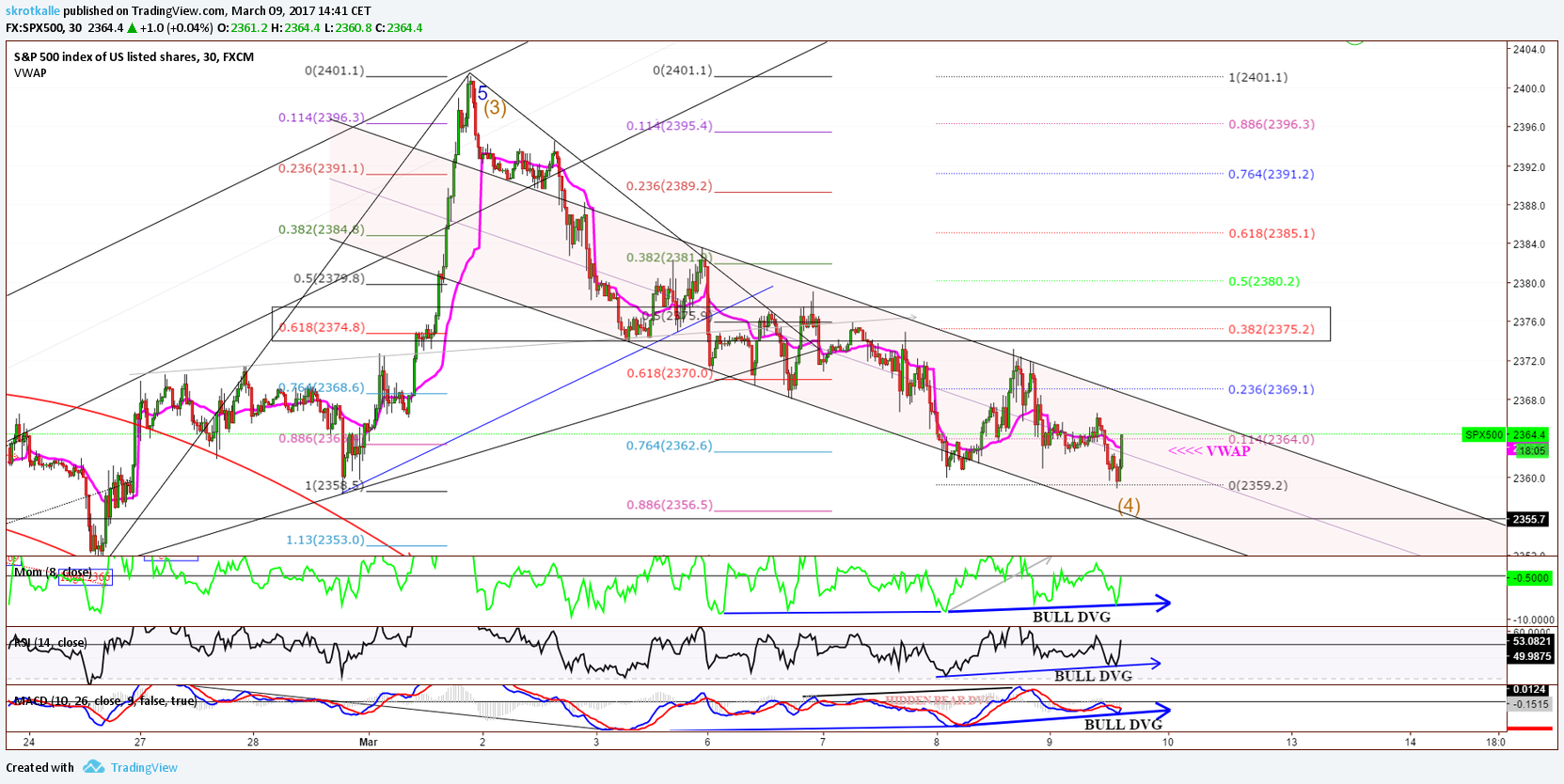The height and width of the screenshot is (784, 1564).
Task: Select the 0.382(2384.8) Fibonacci label
Action: [x=322, y=229]
